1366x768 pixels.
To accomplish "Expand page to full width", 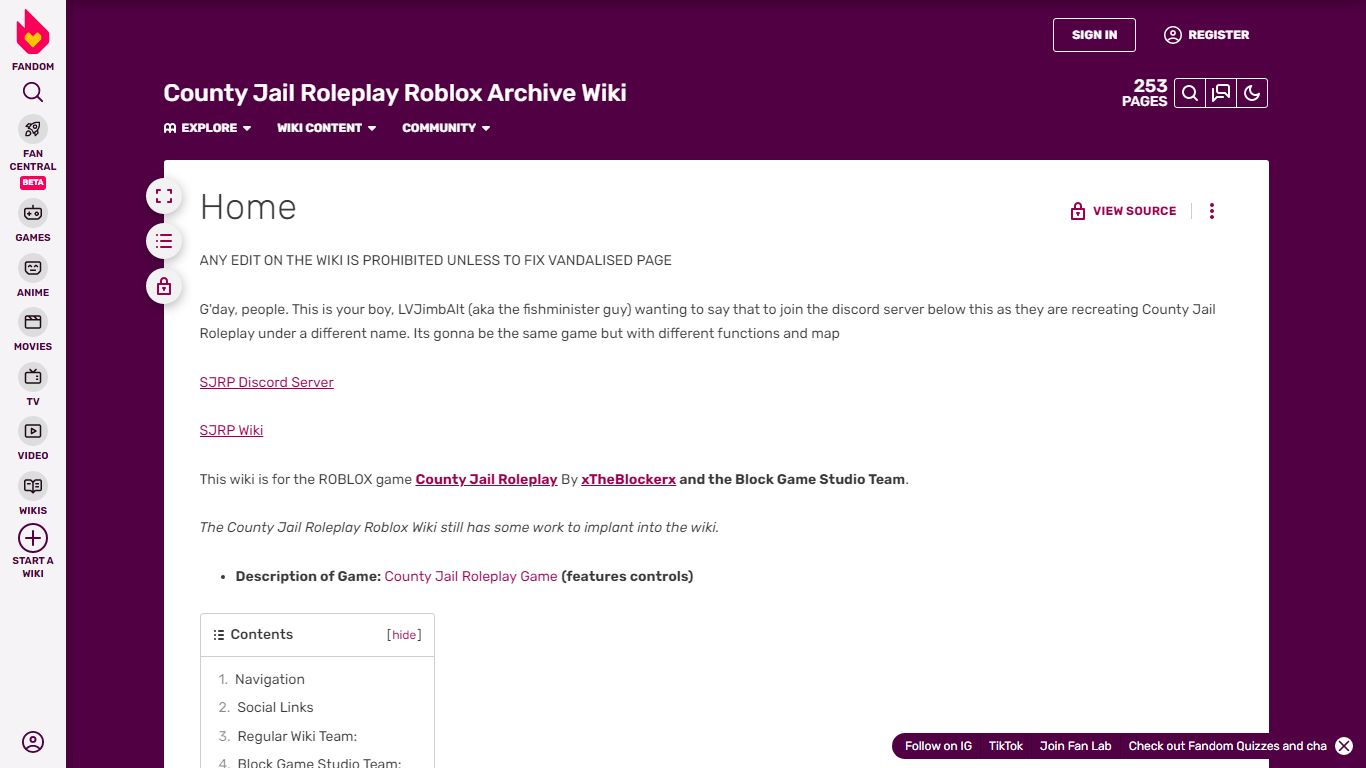I will pyautogui.click(x=164, y=196).
